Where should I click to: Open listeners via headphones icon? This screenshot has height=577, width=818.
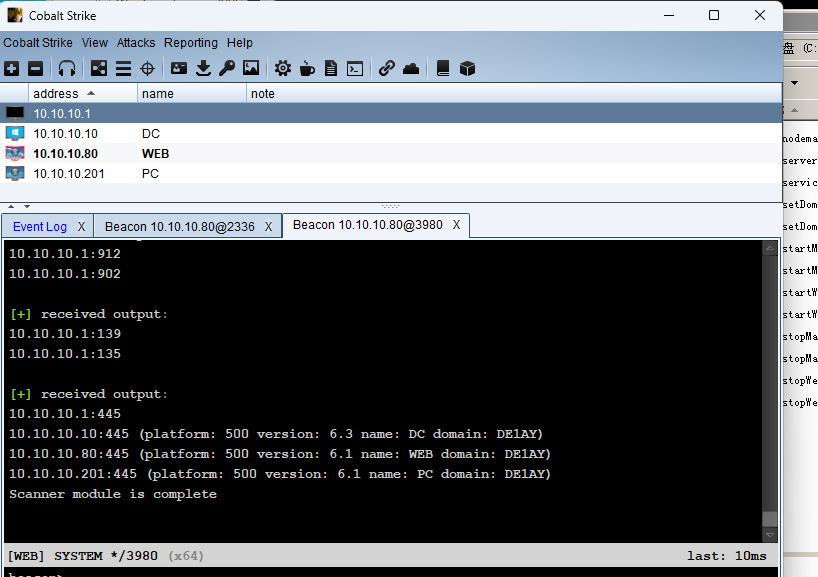pos(67,68)
